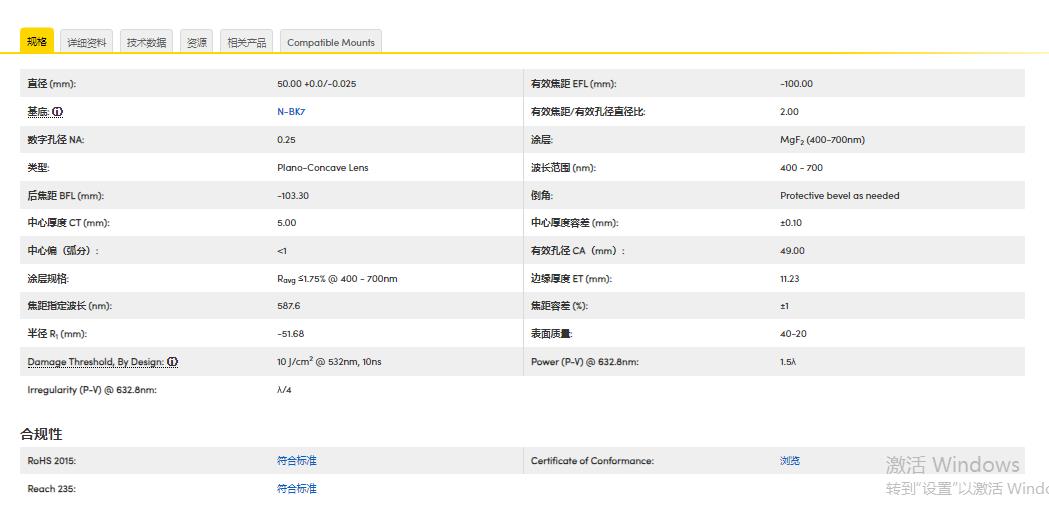1049x521 pixels.
Task: Open the 资源 tab
Action: pos(197,42)
